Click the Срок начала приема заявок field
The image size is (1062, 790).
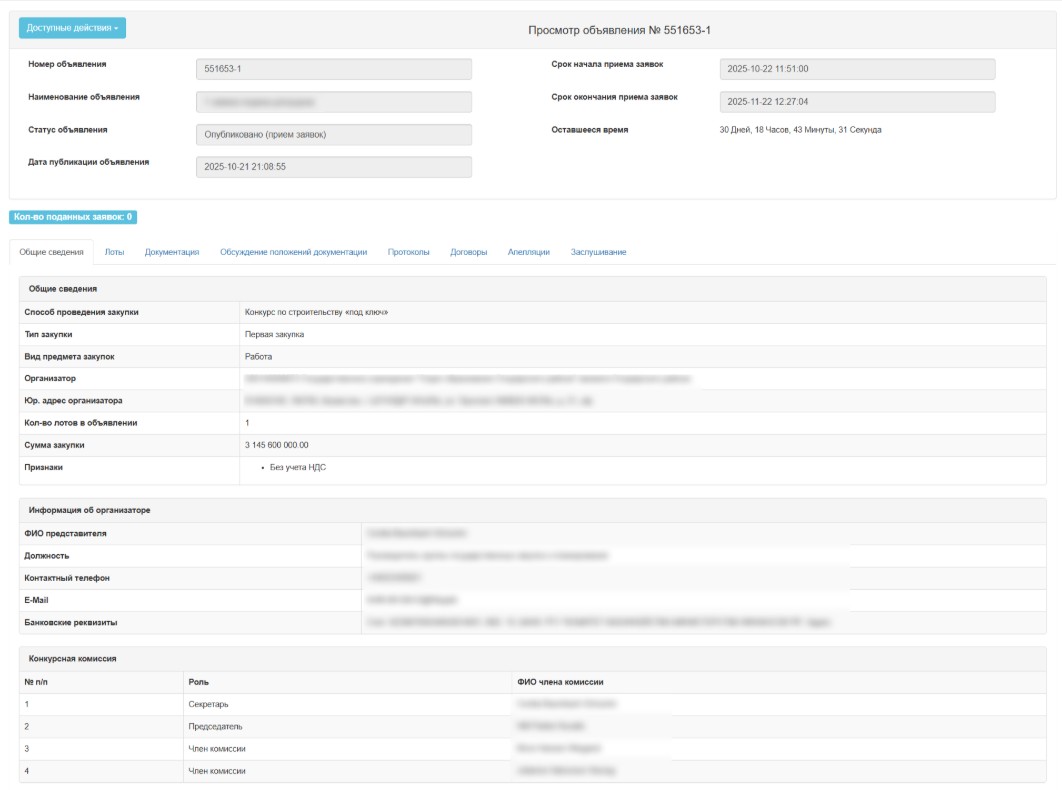click(856, 69)
